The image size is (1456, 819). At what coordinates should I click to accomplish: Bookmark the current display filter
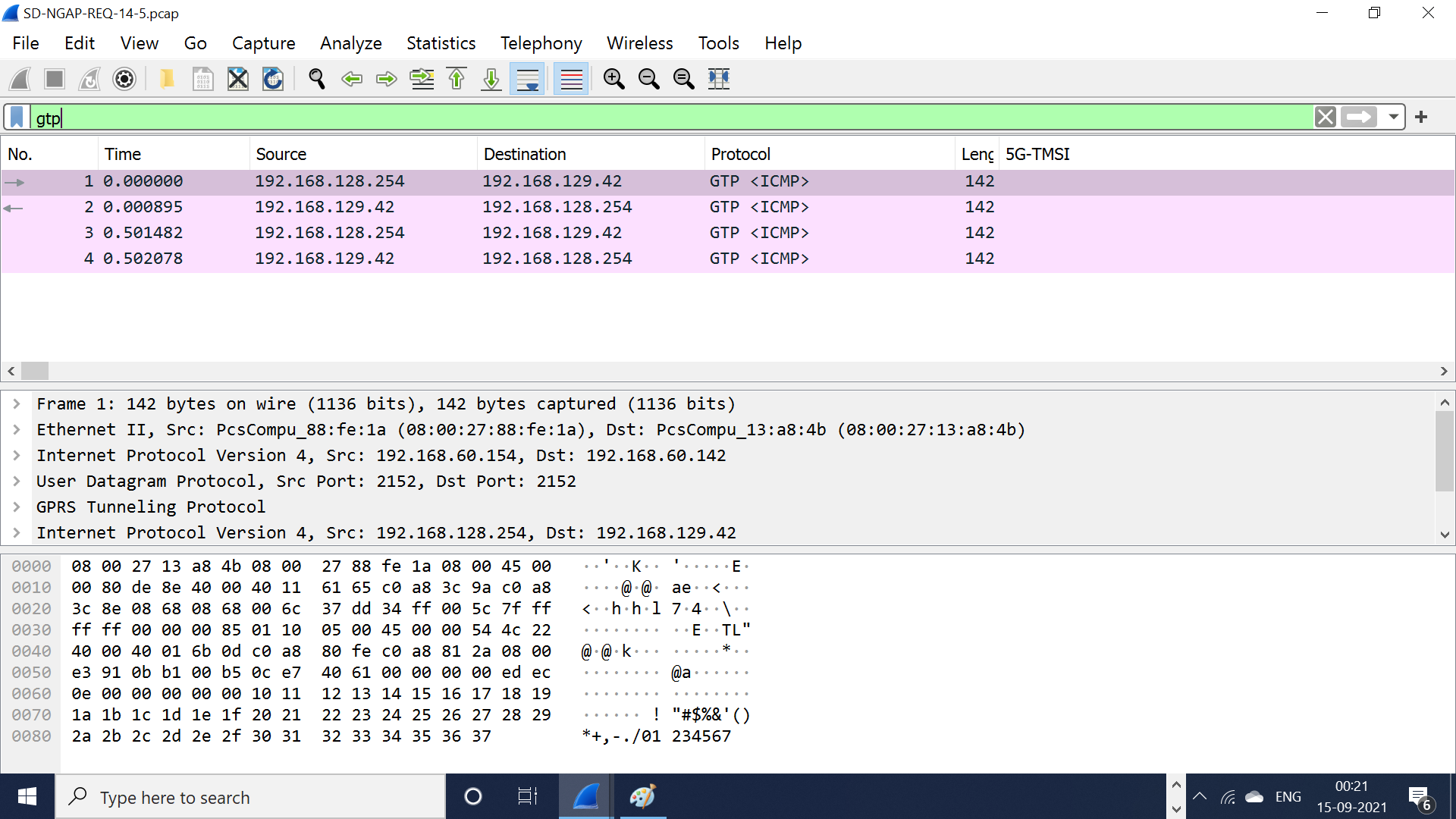coord(16,117)
